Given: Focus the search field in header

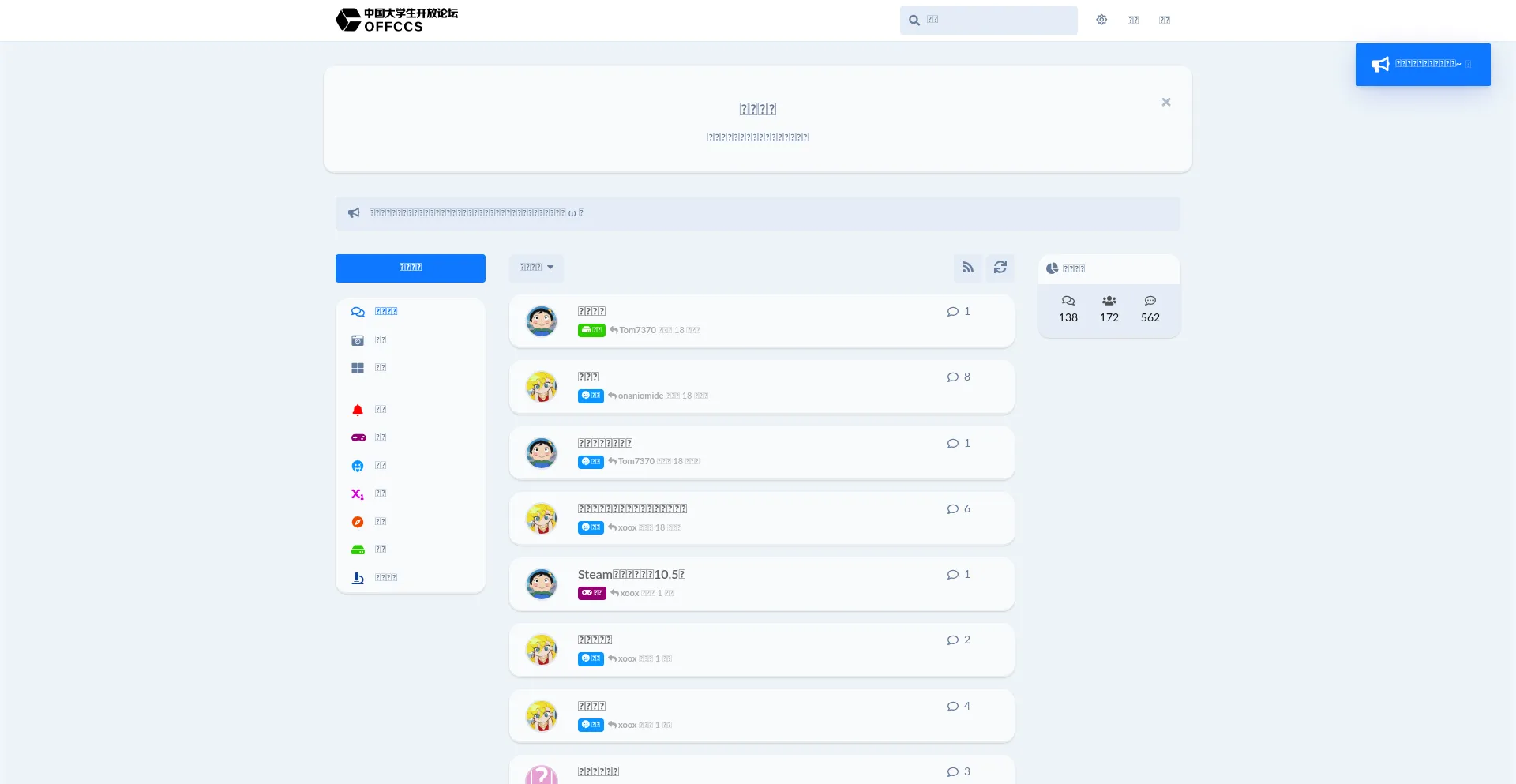Looking at the screenshot, I should (x=996, y=21).
